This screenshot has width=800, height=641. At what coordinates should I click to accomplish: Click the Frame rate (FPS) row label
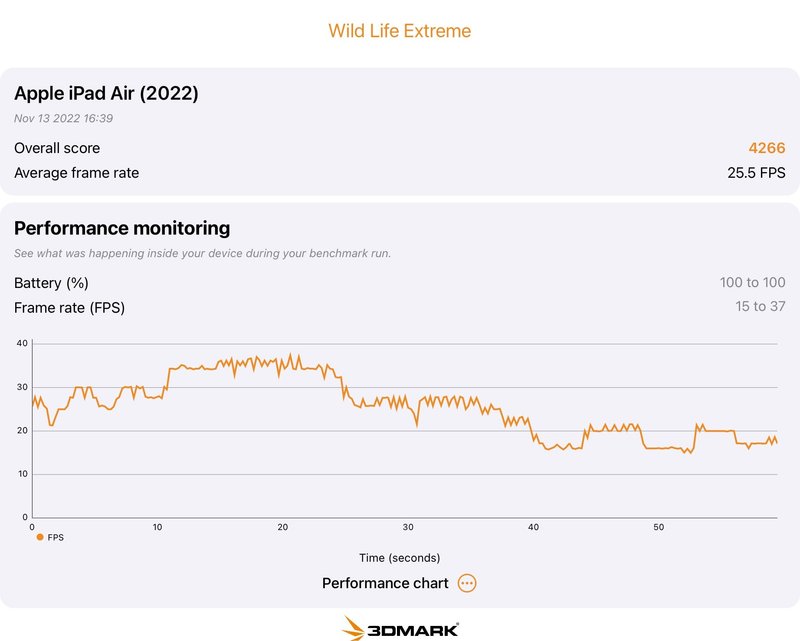tap(70, 307)
